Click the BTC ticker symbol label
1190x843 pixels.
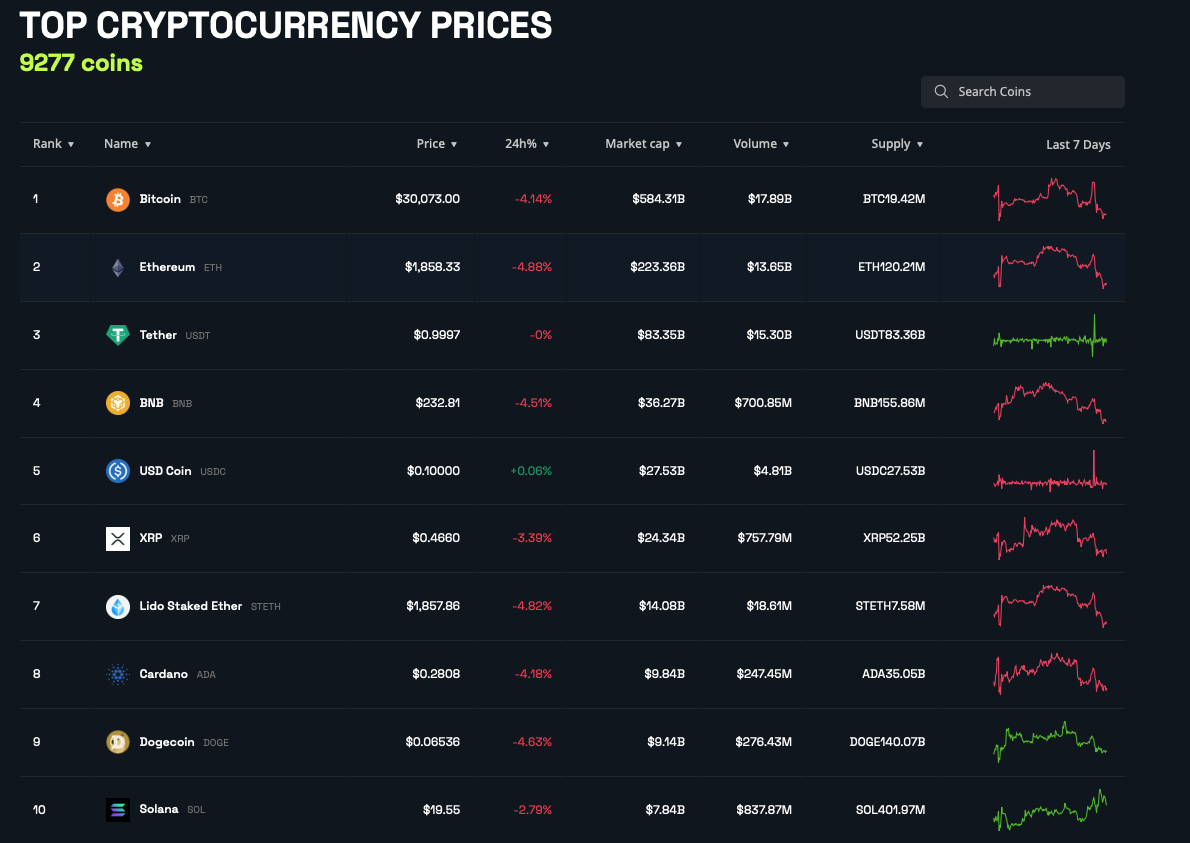(198, 200)
